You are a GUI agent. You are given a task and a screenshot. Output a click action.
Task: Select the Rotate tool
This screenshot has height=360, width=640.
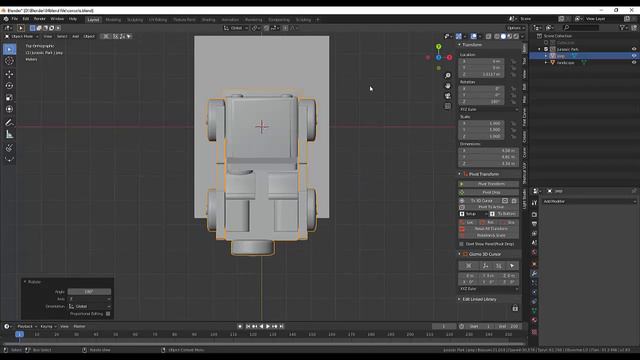[x=9, y=86]
